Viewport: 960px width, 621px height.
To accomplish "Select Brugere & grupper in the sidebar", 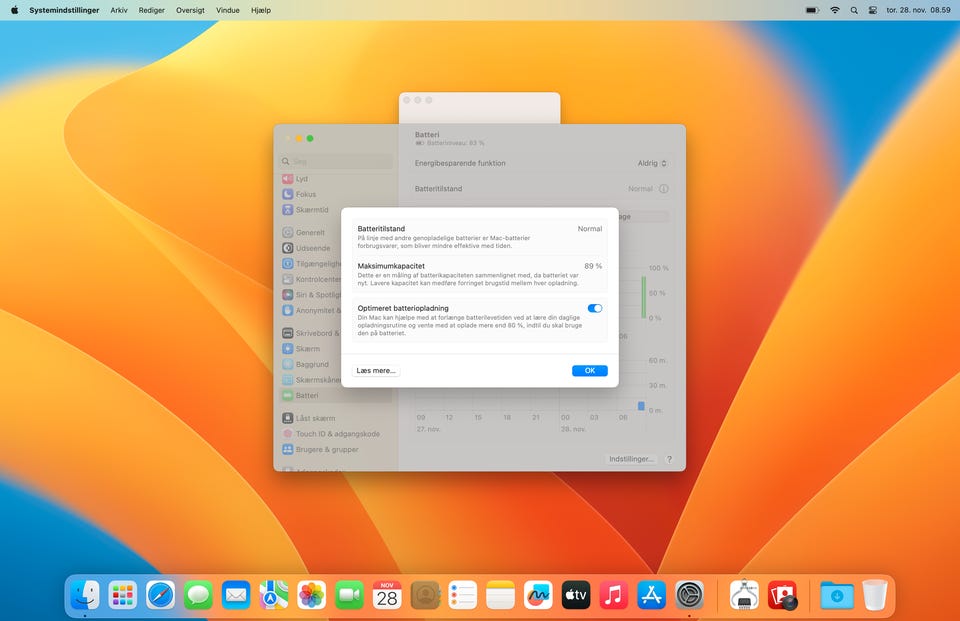I will (x=326, y=450).
